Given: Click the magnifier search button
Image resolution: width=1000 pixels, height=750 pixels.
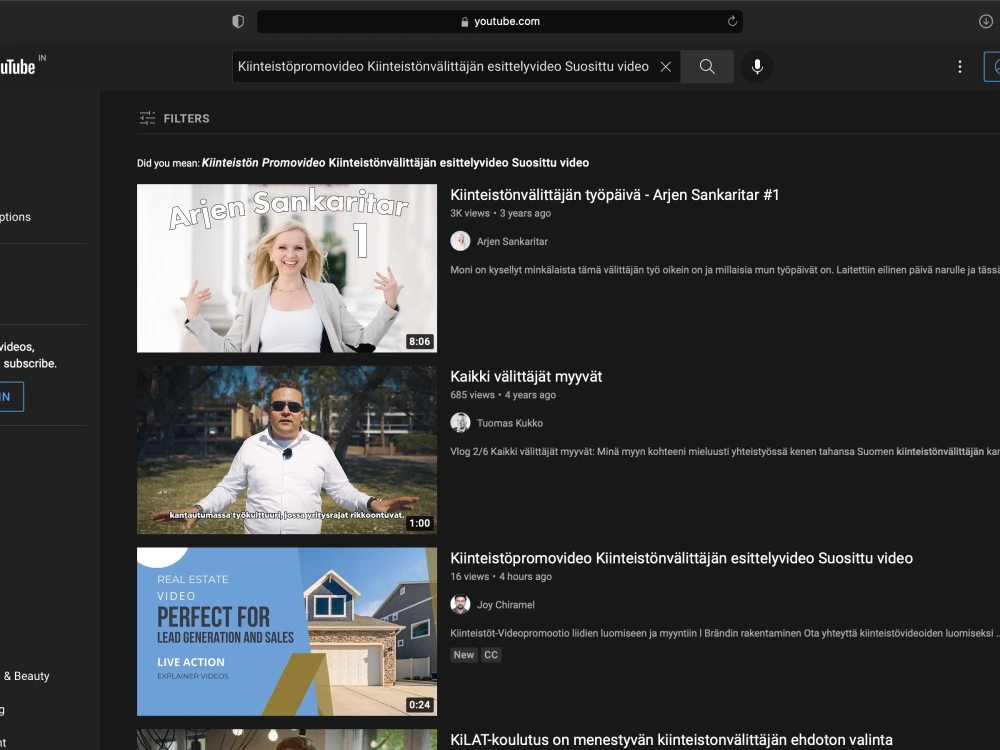Looking at the screenshot, I should click(707, 66).
